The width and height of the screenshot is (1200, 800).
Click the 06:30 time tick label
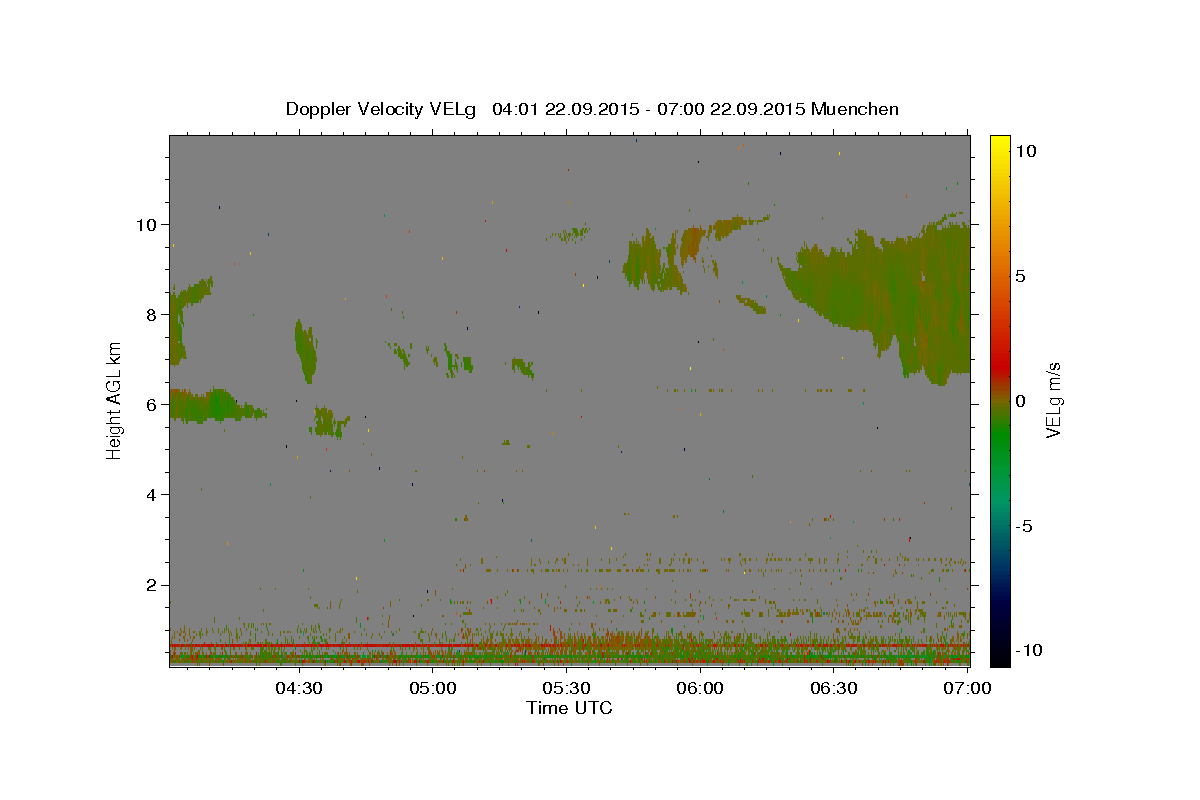click(x=834, y=688)
